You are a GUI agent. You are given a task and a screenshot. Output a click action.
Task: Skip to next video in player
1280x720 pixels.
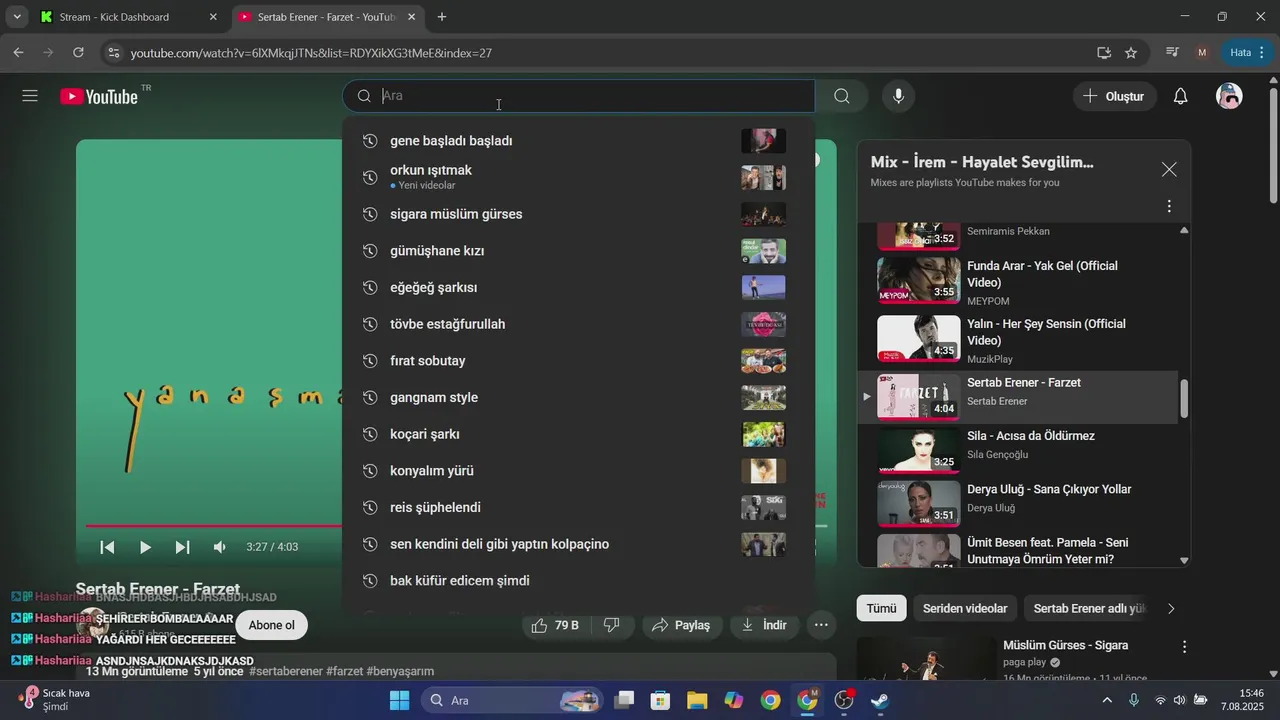pos(182,547)
